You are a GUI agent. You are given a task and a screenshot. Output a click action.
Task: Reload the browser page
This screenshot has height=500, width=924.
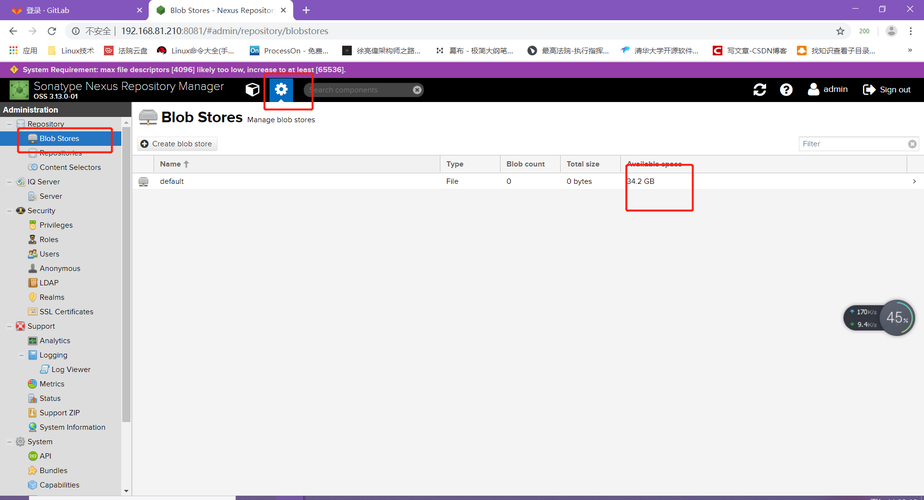tap(52, 31)
